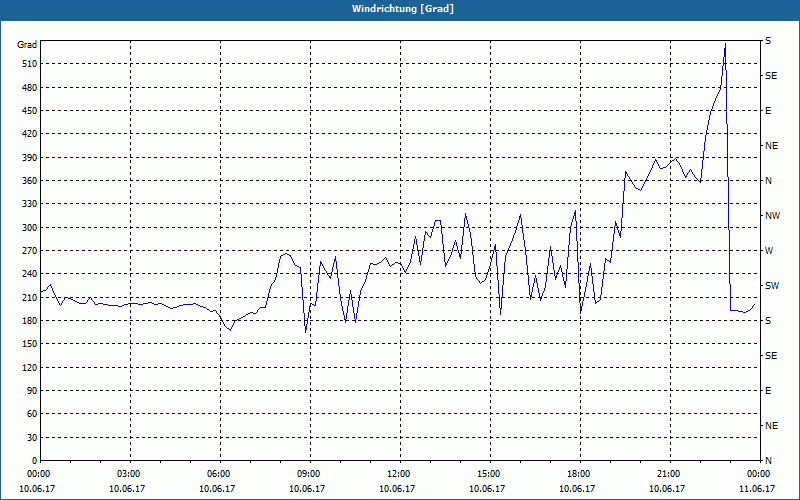Select the "210" left-axis value

[x=29, y=297]
